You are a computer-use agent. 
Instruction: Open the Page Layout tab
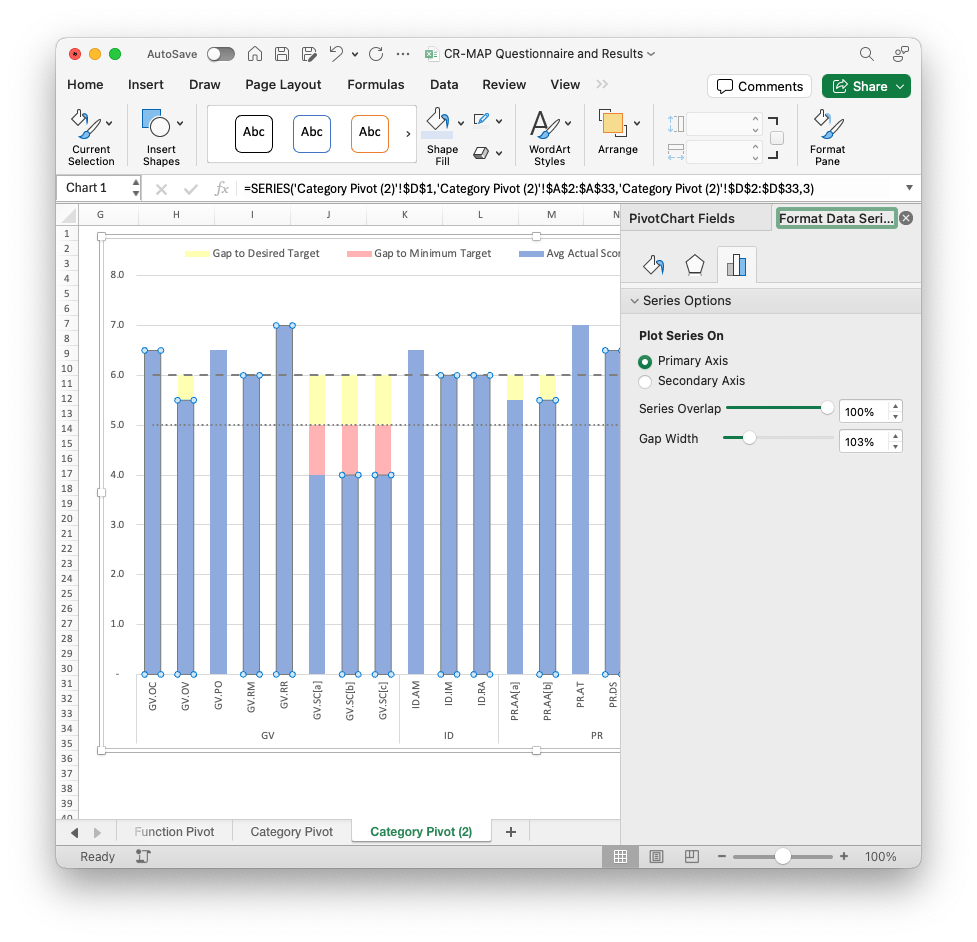[284, 85]
